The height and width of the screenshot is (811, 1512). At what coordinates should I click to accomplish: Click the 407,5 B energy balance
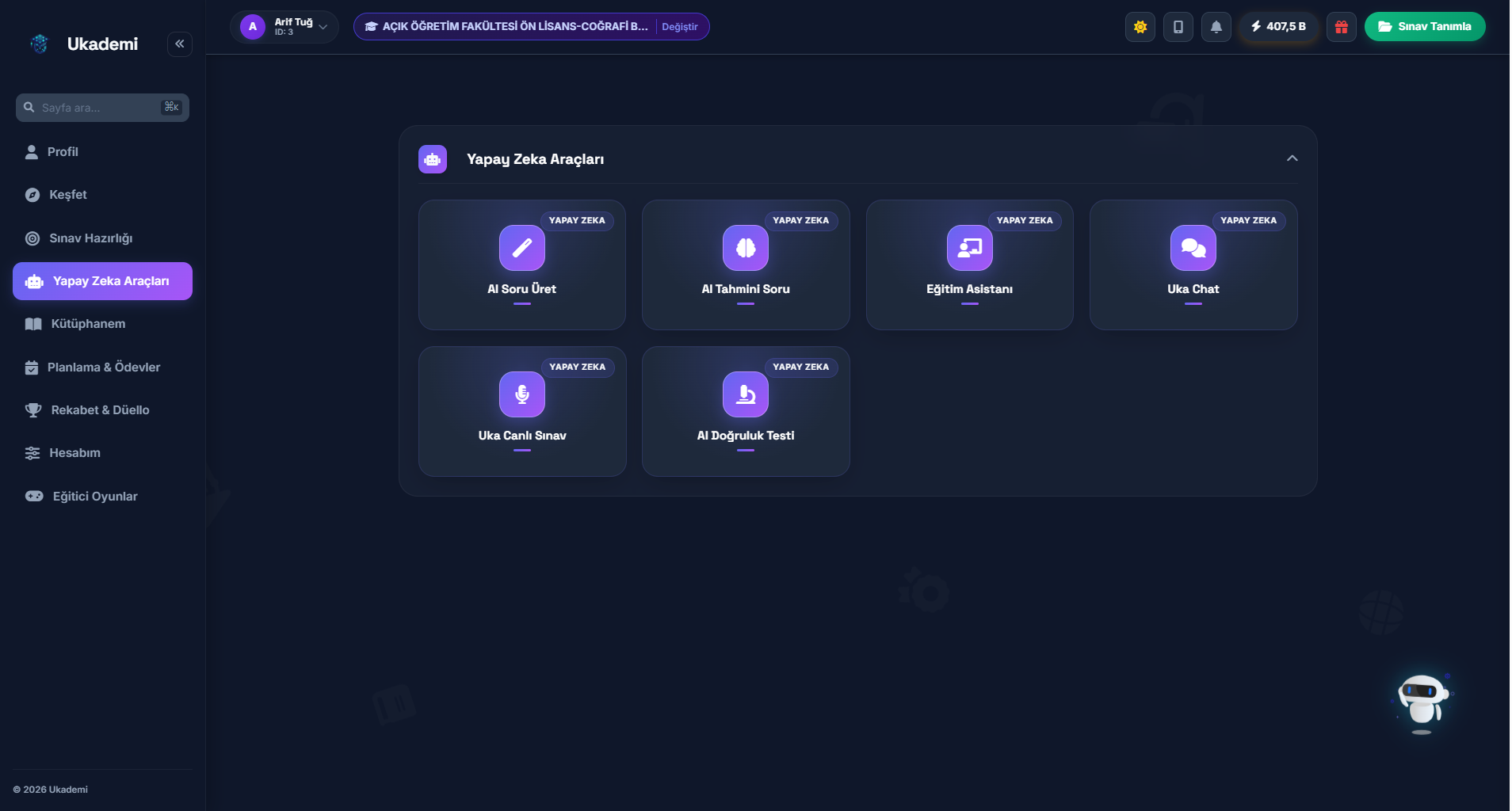tap(1278, 27)
